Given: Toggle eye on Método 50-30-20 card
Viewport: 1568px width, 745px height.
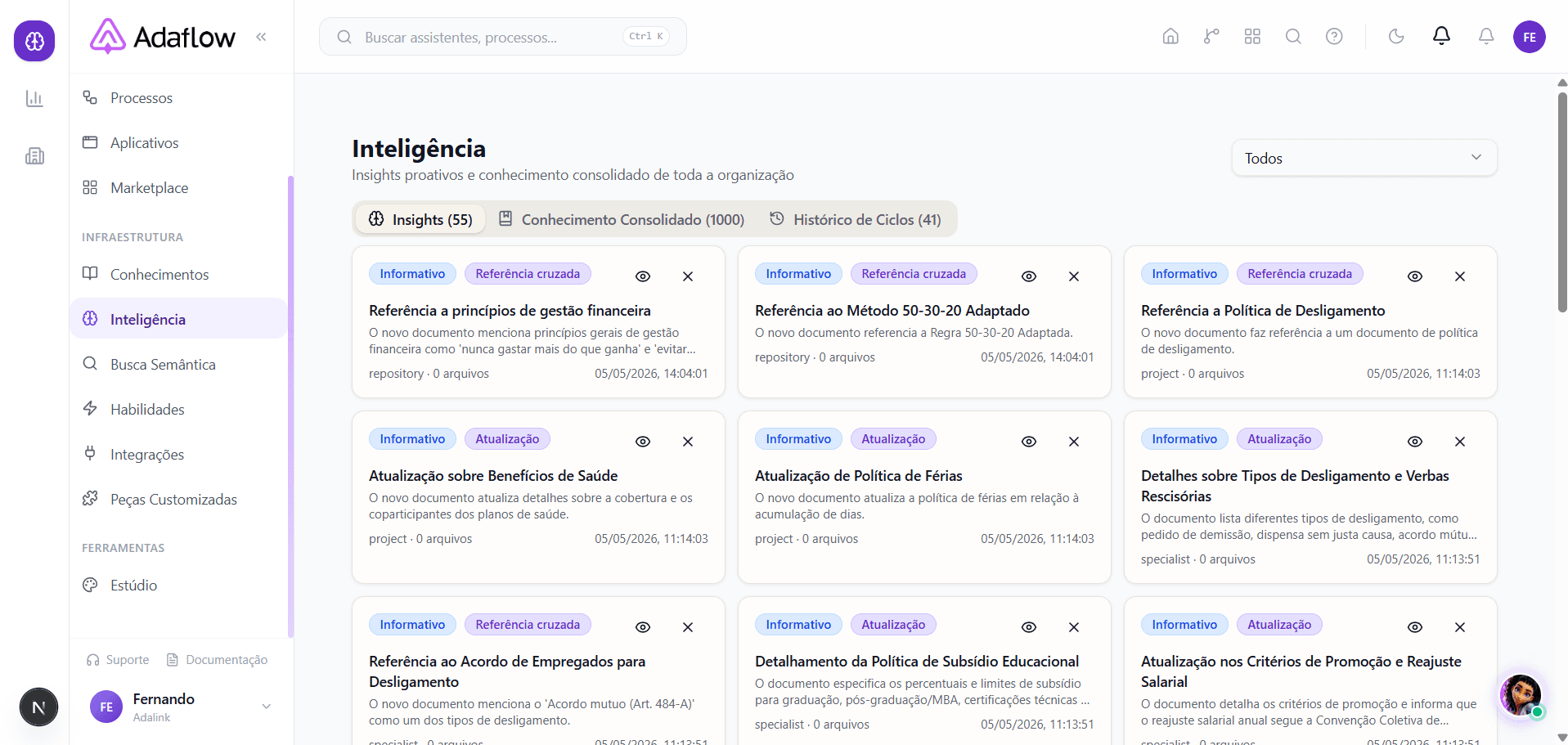Looking at the screenshot, I should tap(1029, 276).
